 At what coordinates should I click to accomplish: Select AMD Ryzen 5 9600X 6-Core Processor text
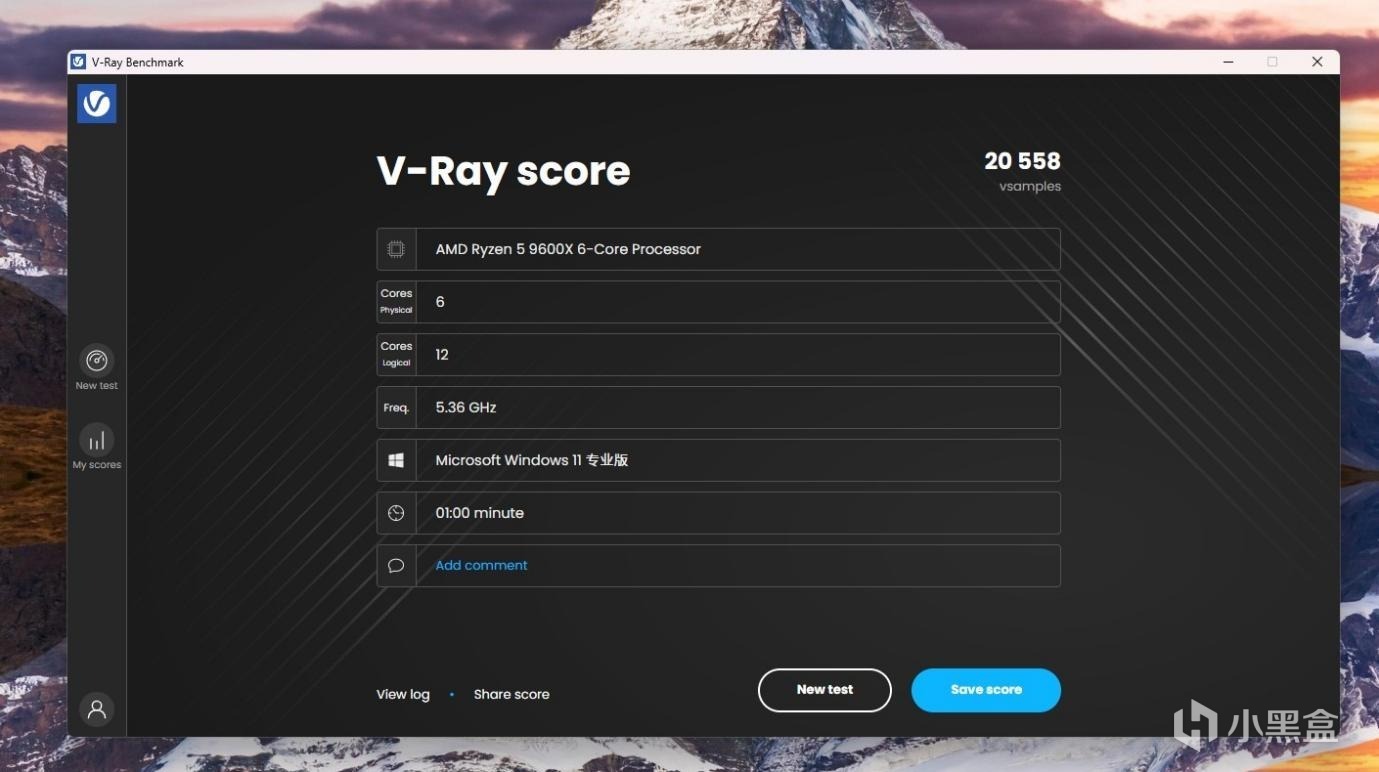(x=568, y=249)
